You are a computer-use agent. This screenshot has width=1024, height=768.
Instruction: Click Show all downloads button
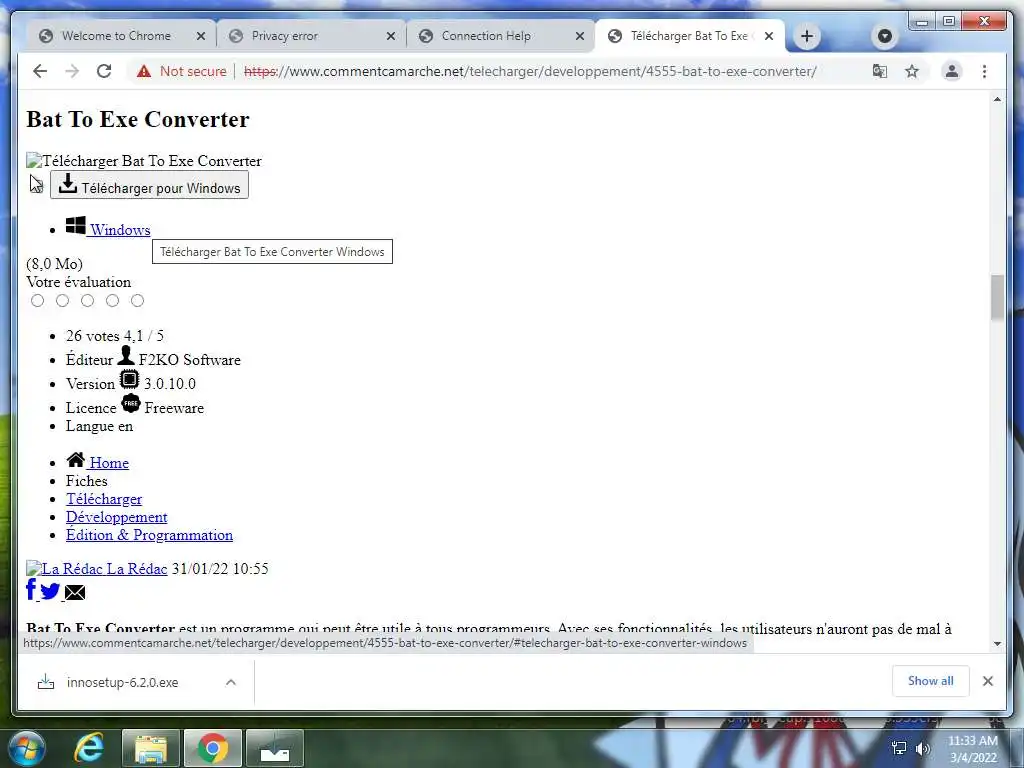click(x=931, y=681)
